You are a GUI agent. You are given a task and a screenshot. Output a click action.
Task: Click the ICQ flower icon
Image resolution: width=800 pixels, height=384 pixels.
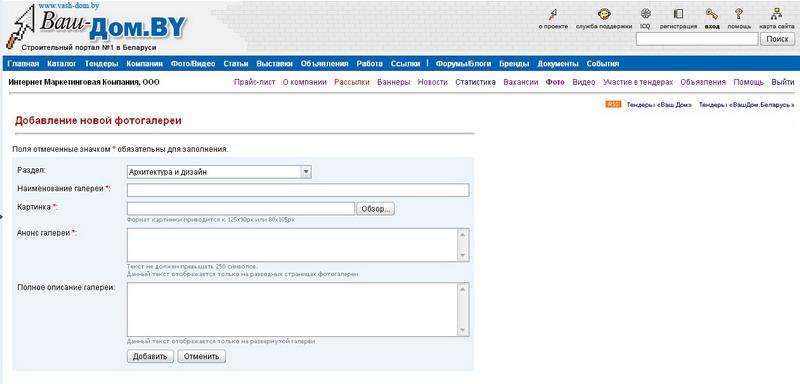pyautogui.click(x=645, y=14)
